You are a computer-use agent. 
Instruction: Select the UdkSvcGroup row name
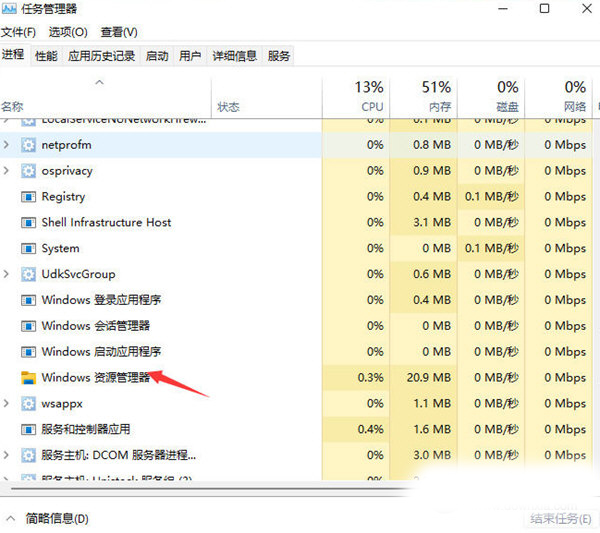pyautogui.click(x=78, y=274)
